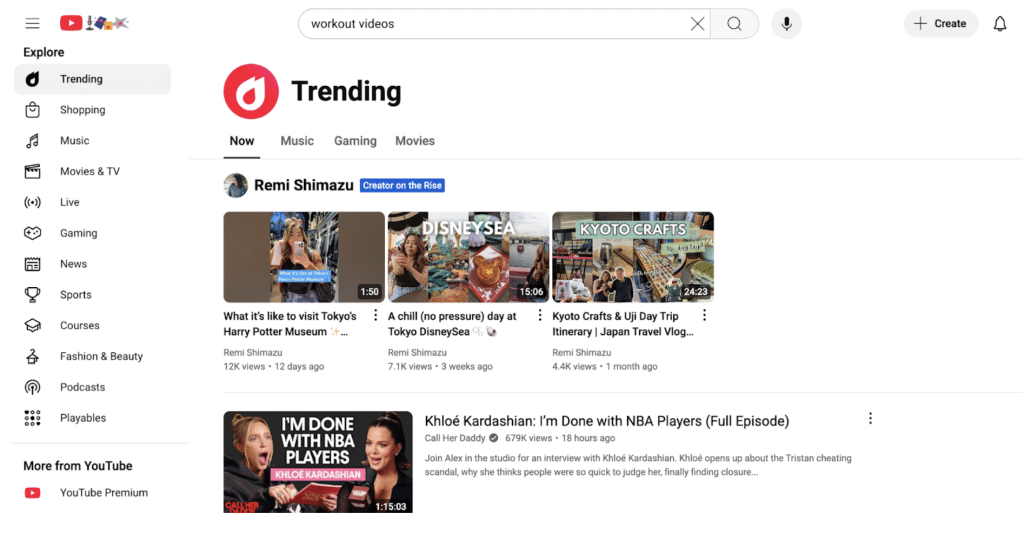Clear the search box with X
The image size is (1024, 534).
[x=697, y=24]
